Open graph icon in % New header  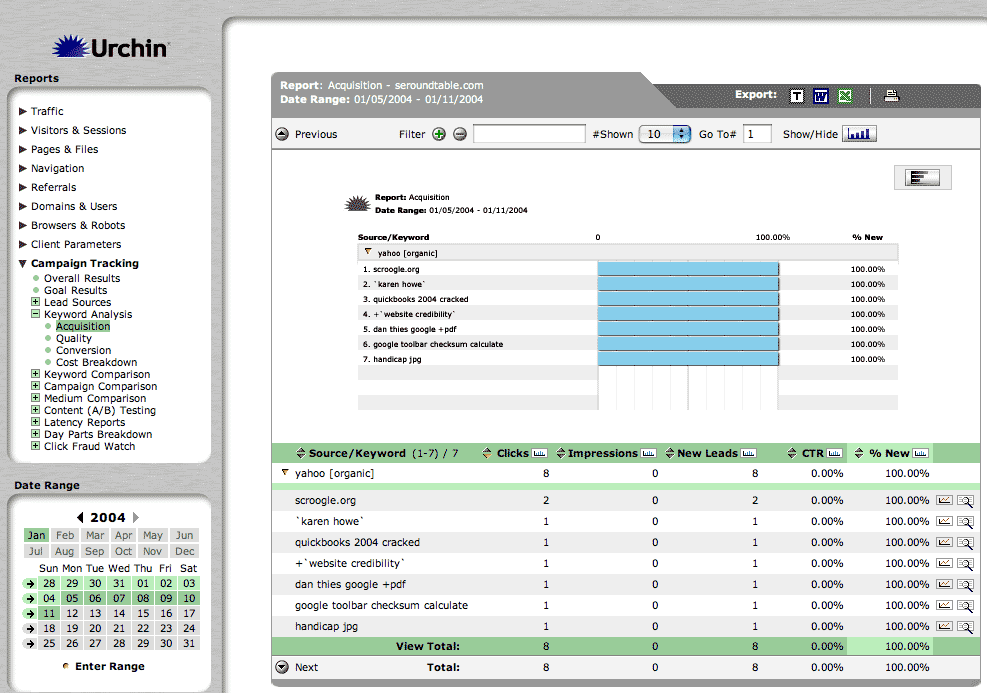pyautogui.click(x=920, y=453)
